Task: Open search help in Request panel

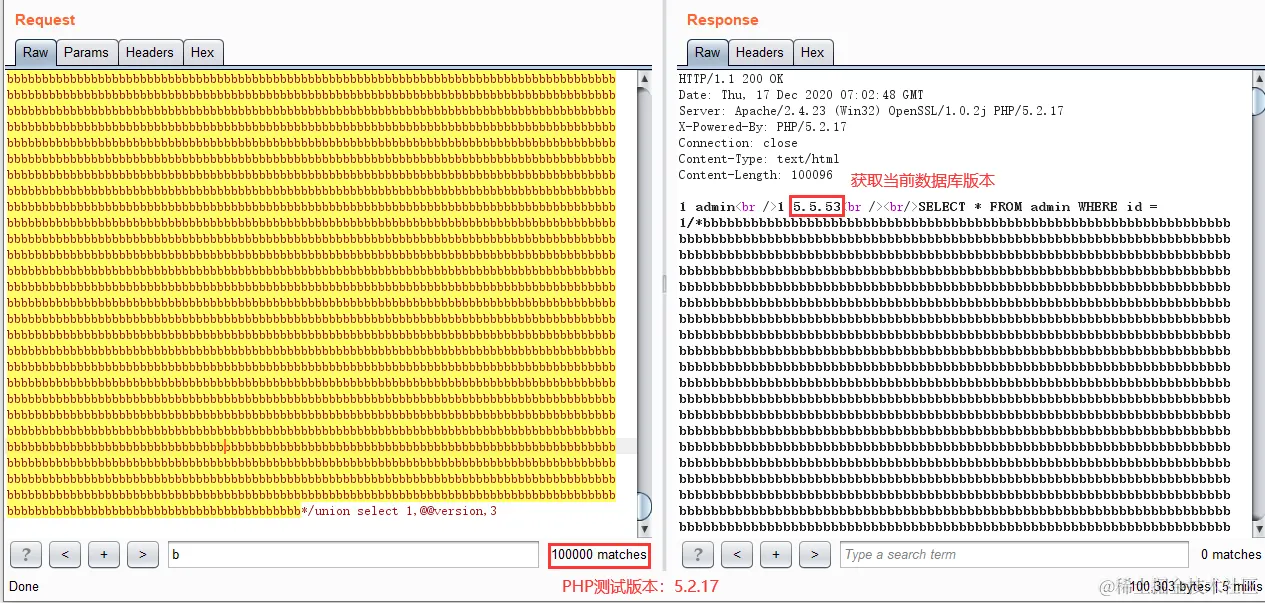Action: [26, 554]
